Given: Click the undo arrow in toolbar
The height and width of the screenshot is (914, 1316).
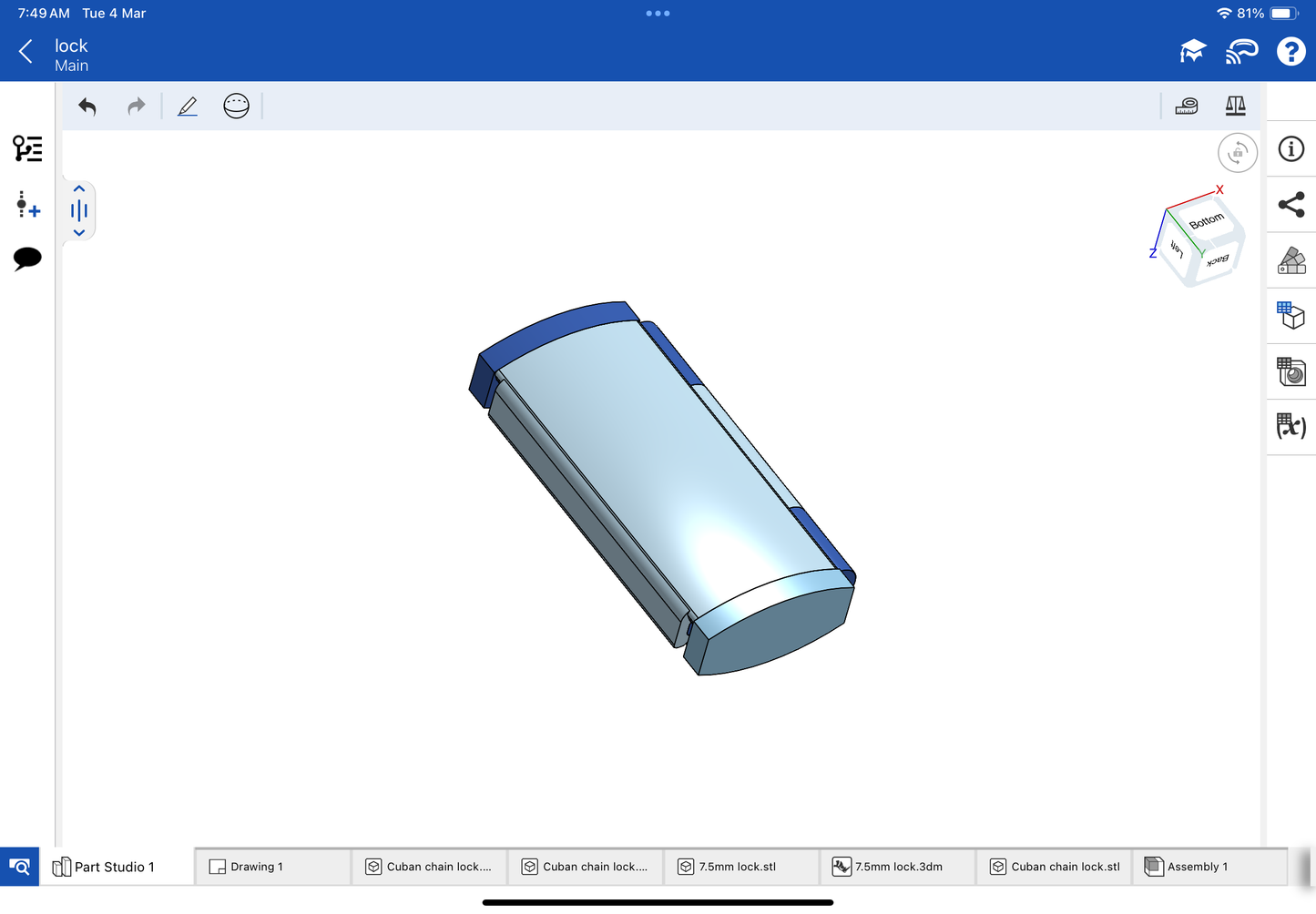Looking at the screenshot, I should 87,107.
